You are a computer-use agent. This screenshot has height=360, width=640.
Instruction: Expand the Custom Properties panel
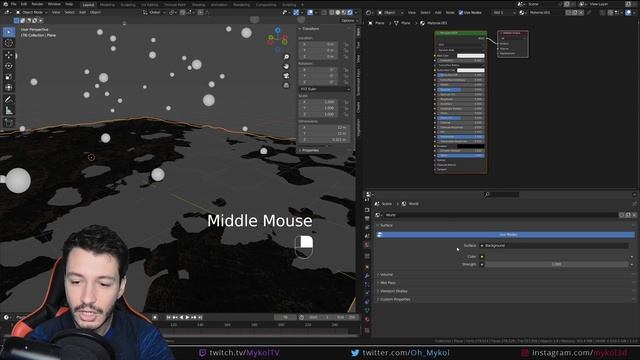pyautogui.click(x=395, y=299)
